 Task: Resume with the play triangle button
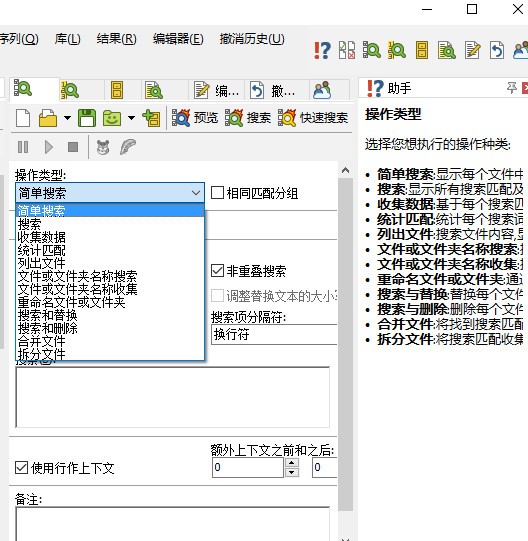[x=49, y=147]
